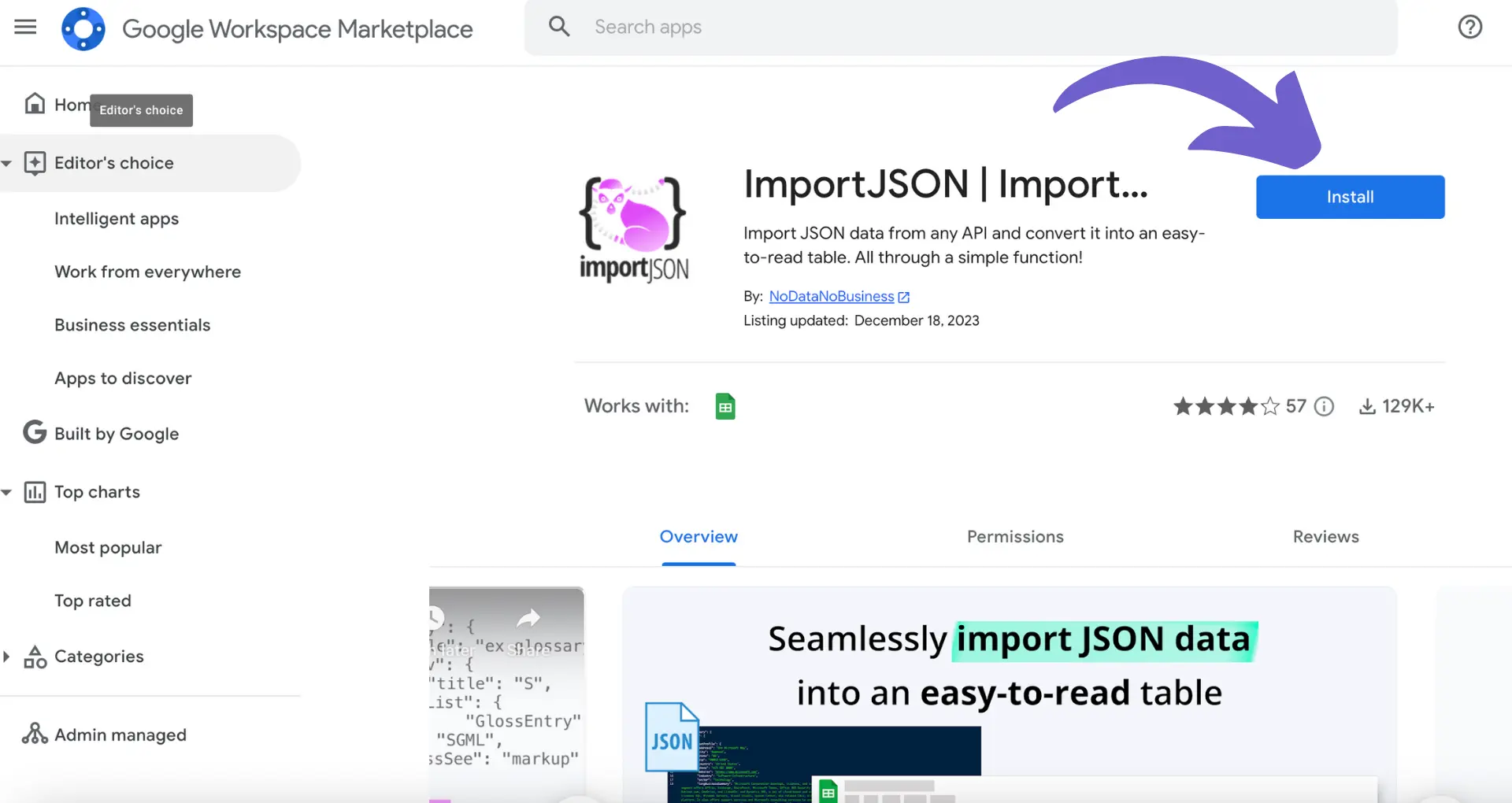
Task: Open Top rated in sidebar
Action: 93,601
